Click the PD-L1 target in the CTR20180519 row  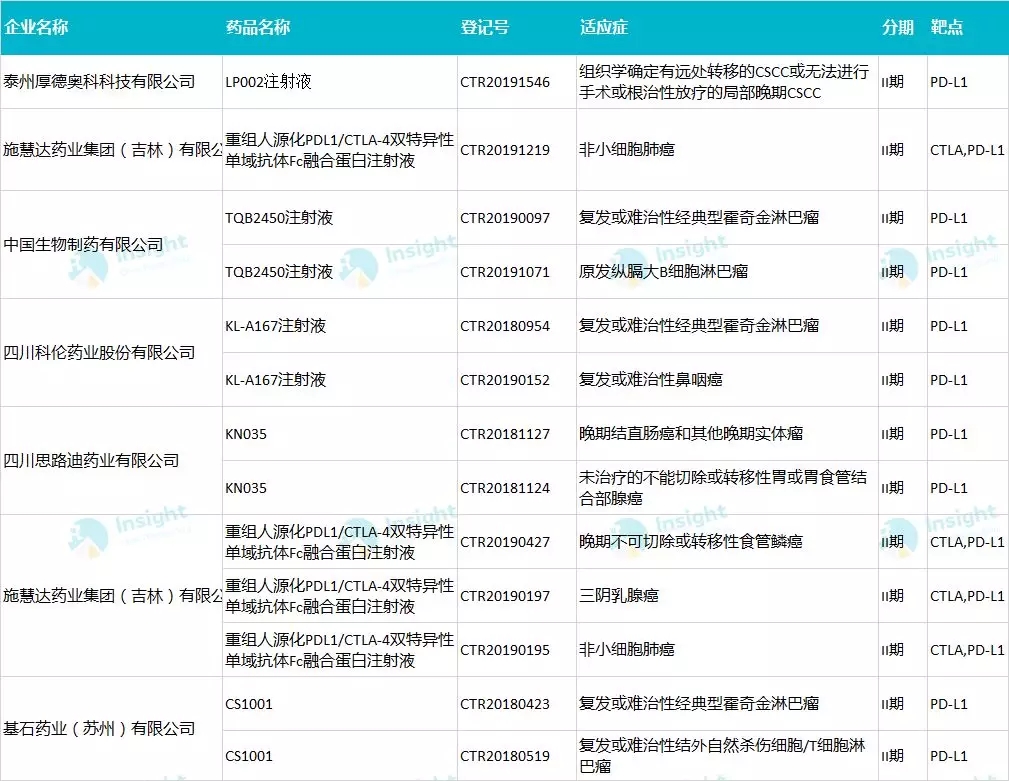pos(949,757)
